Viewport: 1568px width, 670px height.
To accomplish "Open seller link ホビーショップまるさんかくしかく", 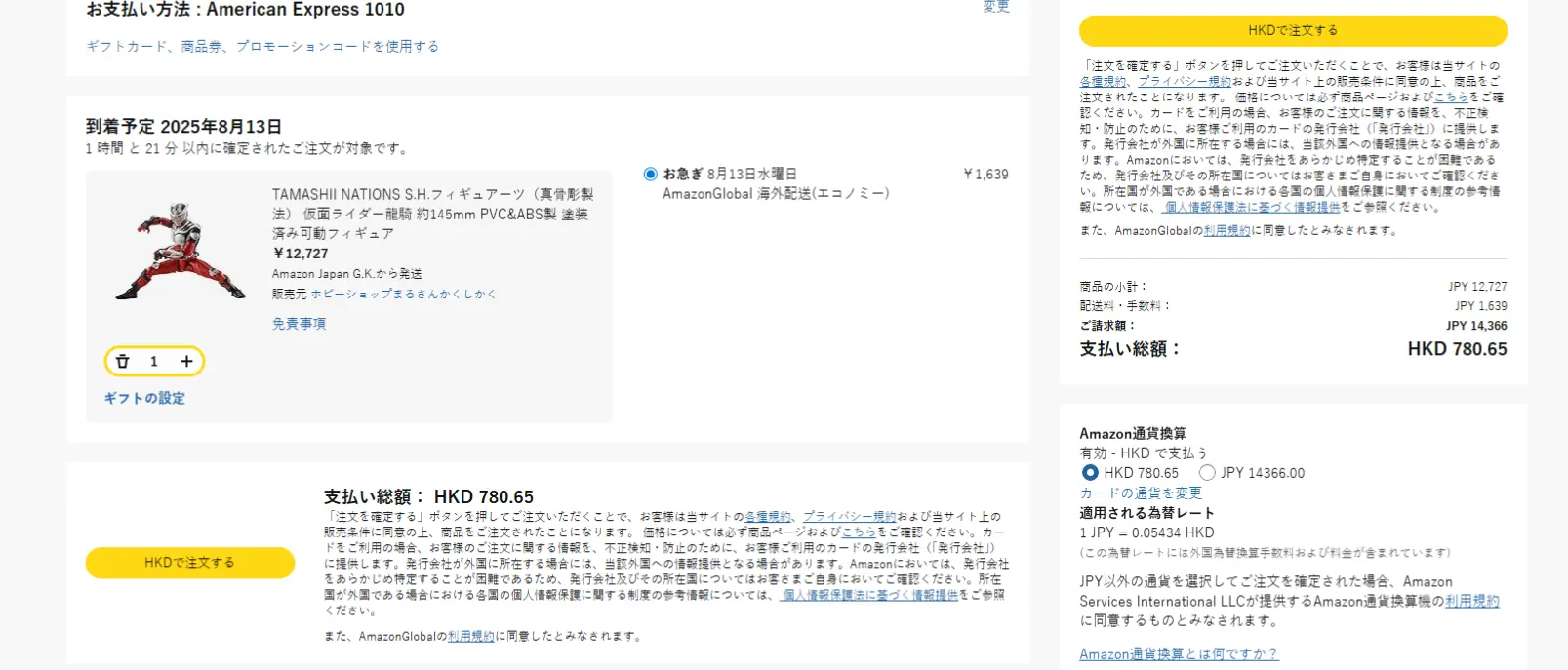I will [404, 294].
